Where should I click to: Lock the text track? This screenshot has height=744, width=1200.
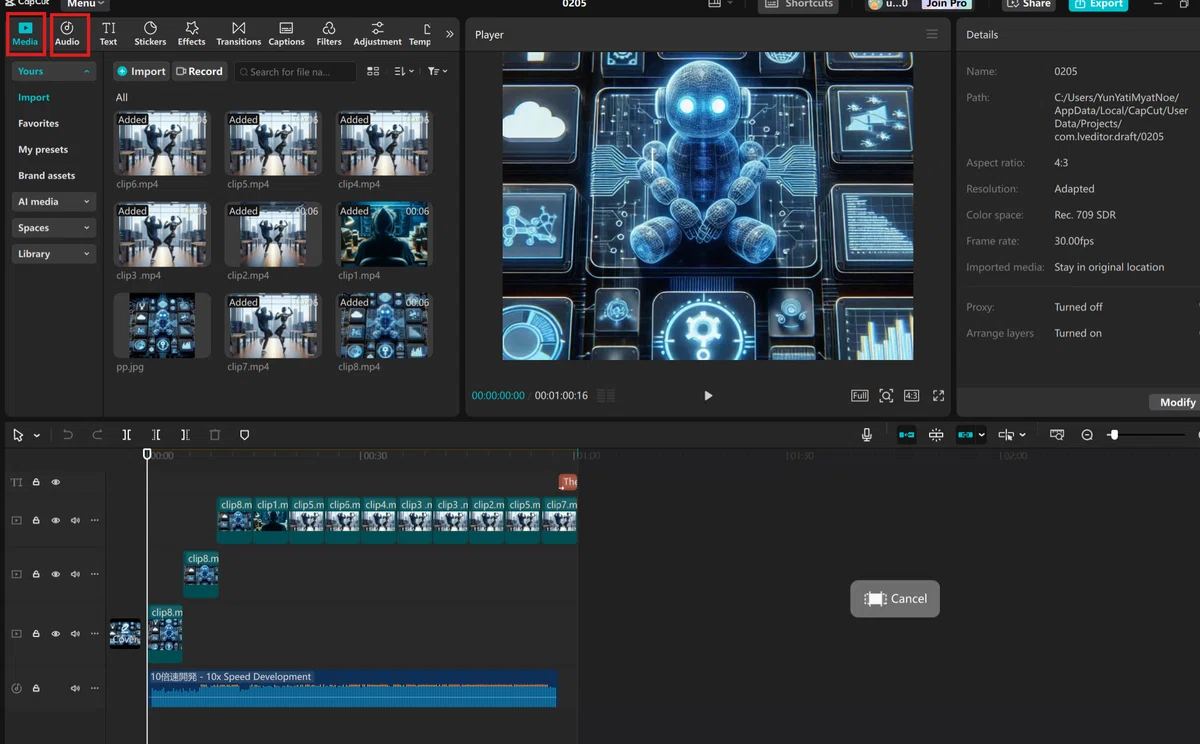(x=36, y=482)
